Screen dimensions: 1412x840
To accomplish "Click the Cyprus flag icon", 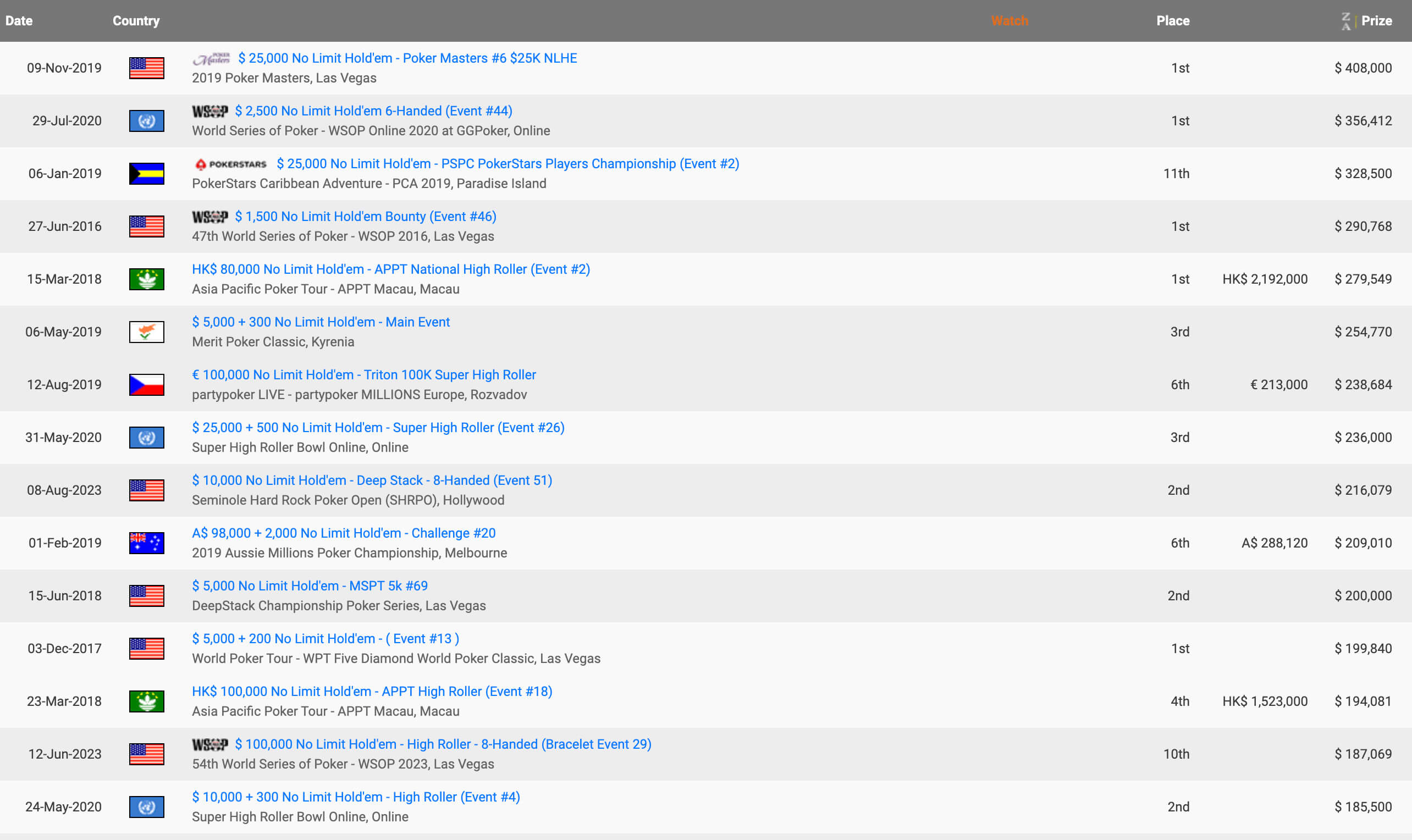I will pyautogui.click(x=147, y=332).
